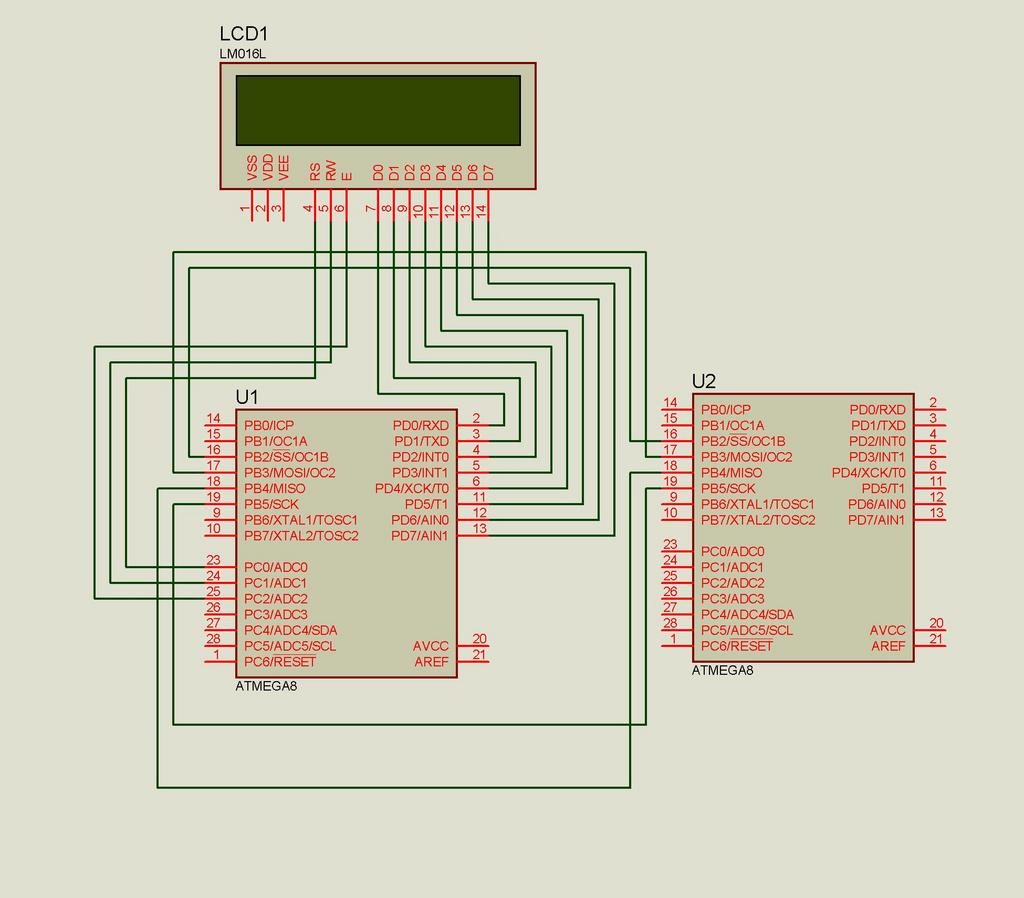Select PB0/ICP pin label on U2
Image resolution: width=1024 pixels, height=898 pixels.
pos(726,409)
